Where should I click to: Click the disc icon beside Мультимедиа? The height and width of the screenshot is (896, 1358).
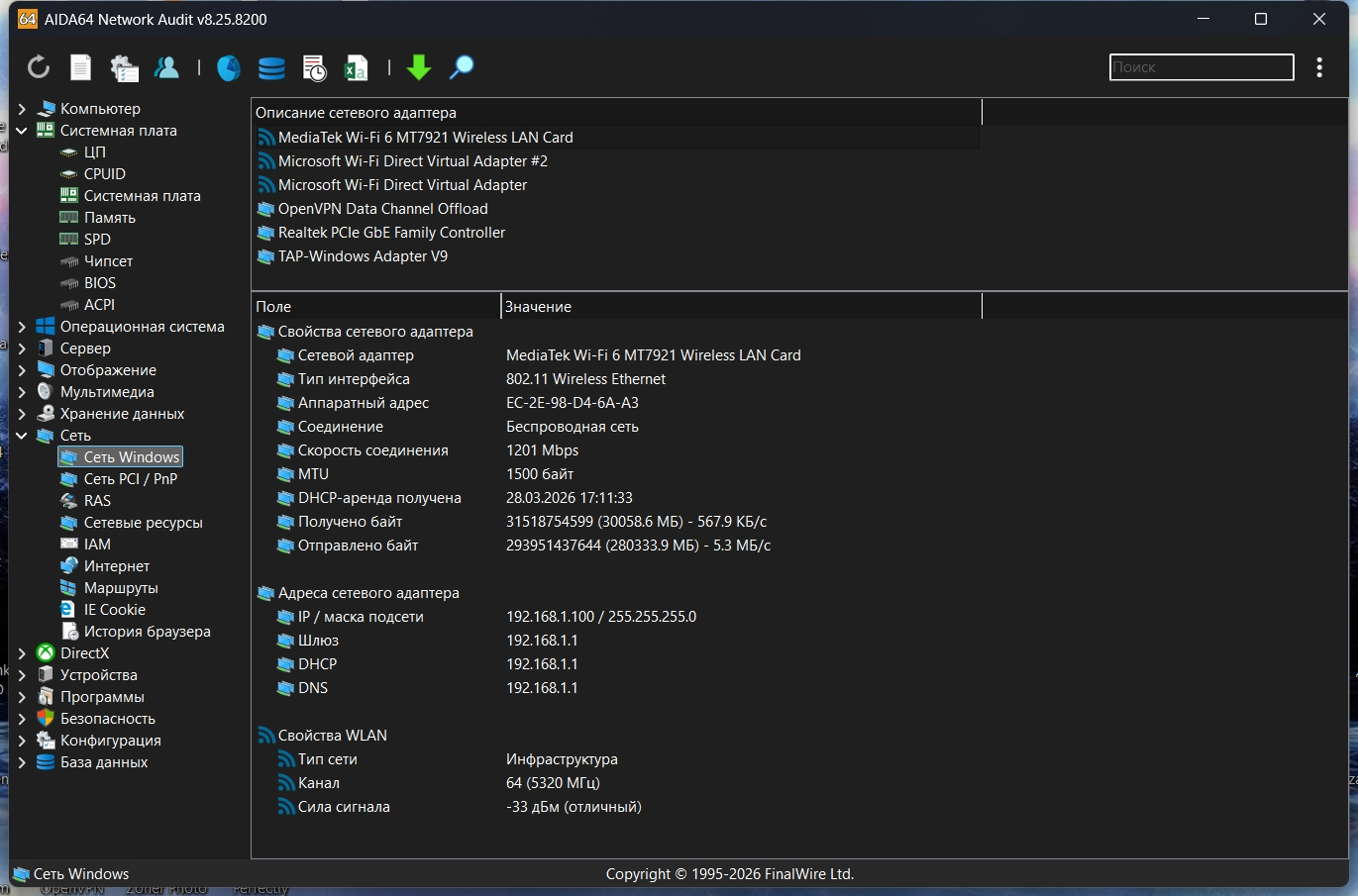46,392
